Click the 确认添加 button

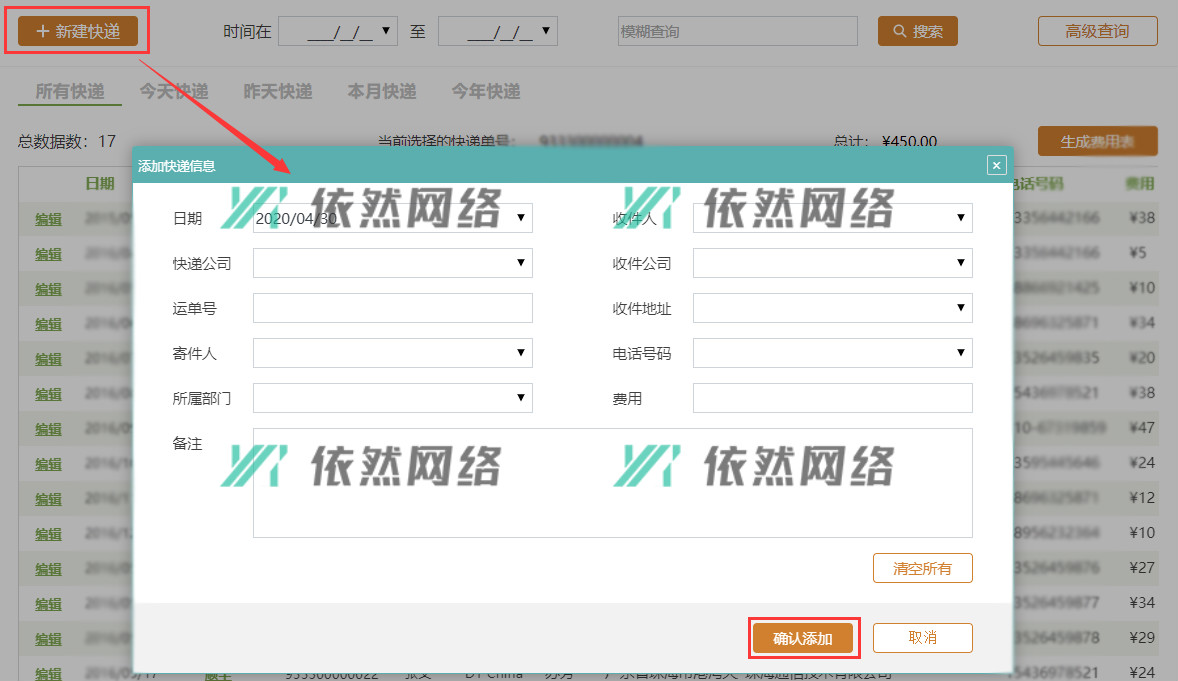click(802, 638)
